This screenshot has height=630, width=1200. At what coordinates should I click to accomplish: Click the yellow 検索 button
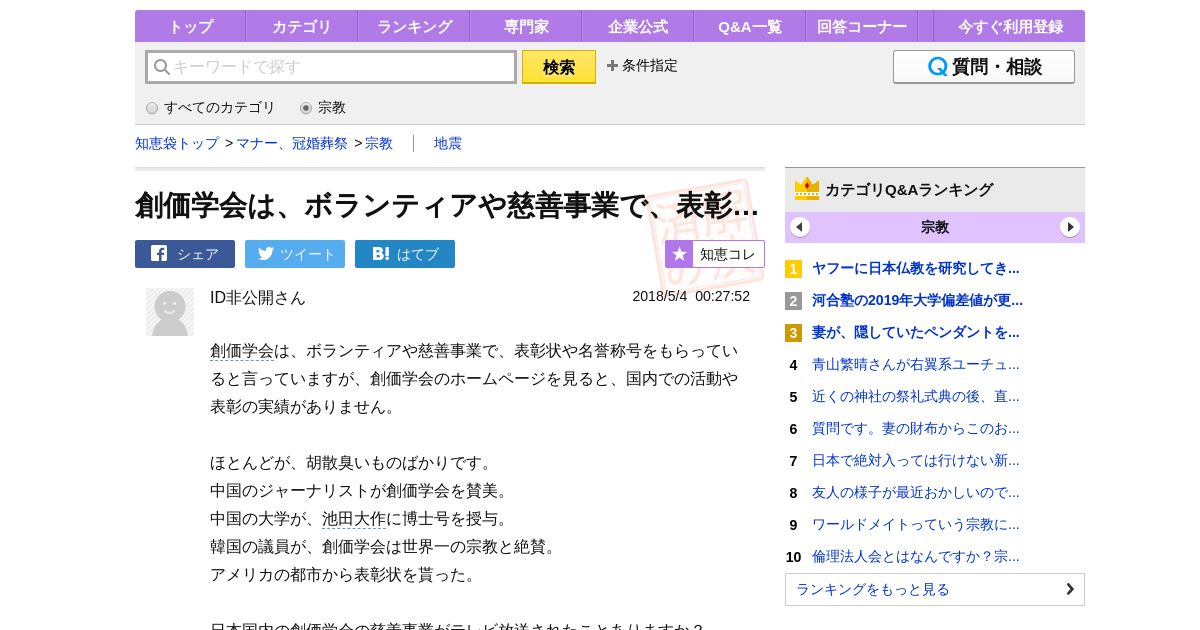[559, 67]
